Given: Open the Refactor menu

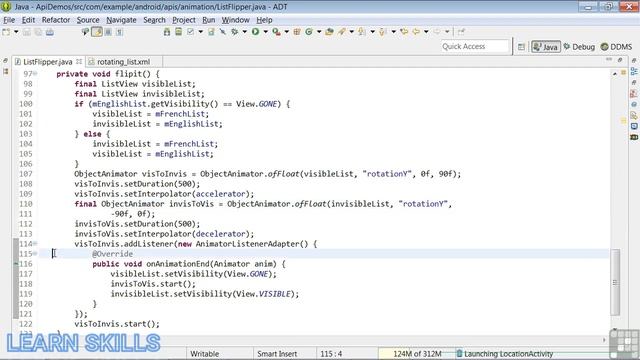Looking at the screenshot, I should (x=56, y=20).
